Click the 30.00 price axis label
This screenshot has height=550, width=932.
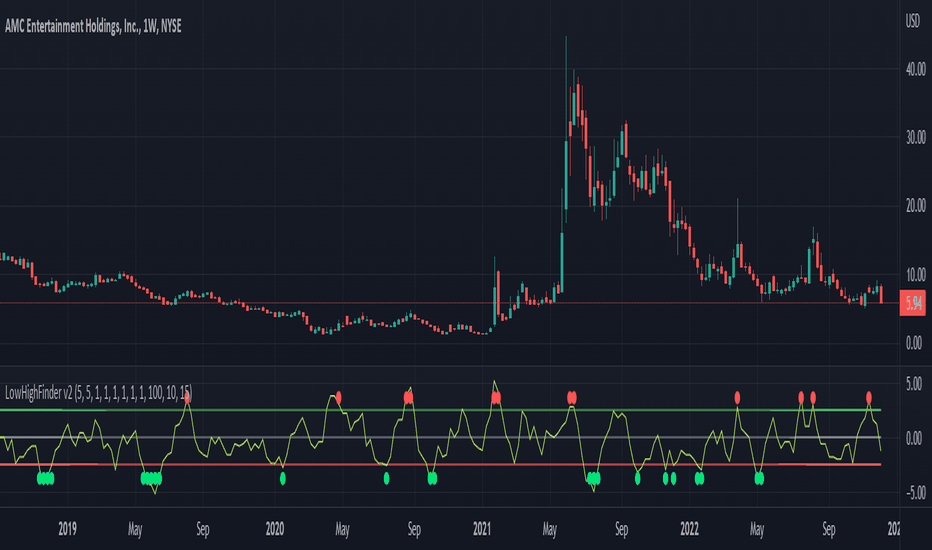coord(915,137)
